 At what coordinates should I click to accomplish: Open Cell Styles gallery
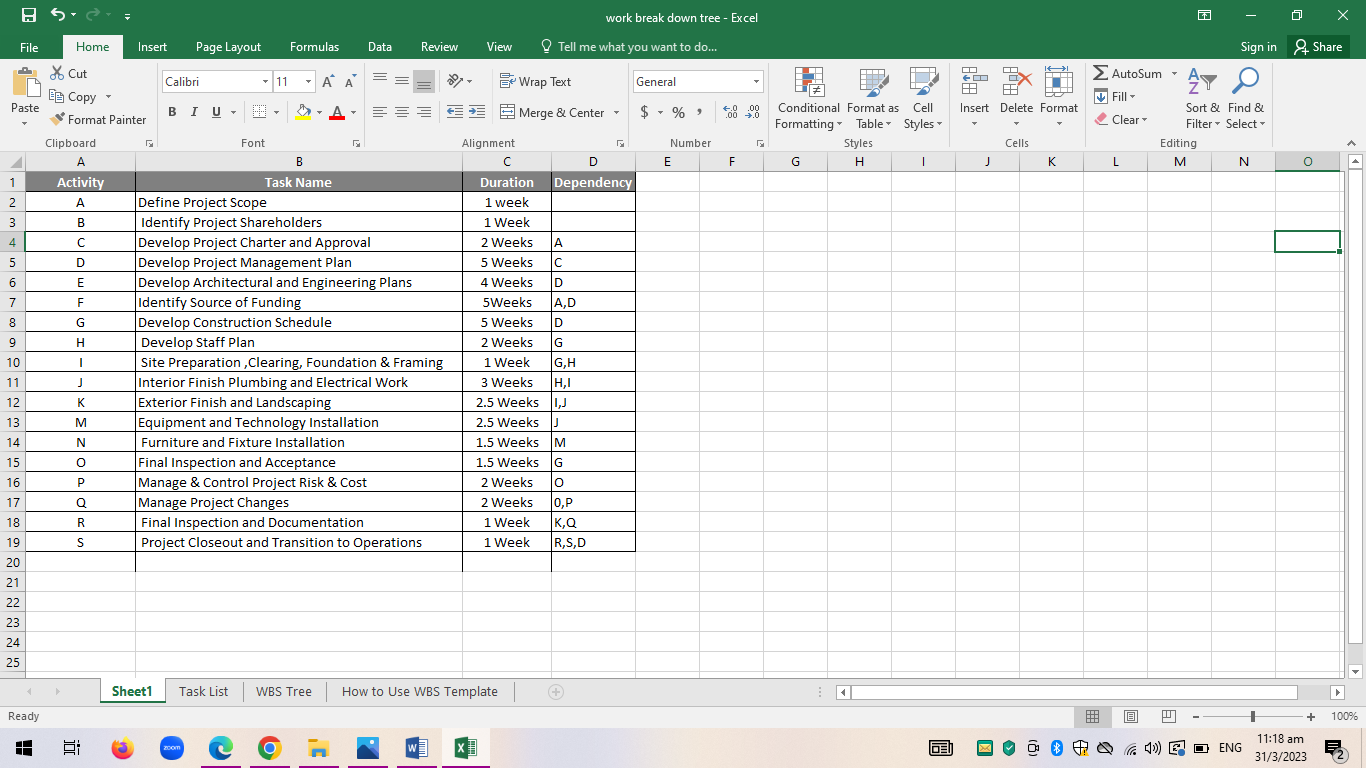[x=923, y=99]
